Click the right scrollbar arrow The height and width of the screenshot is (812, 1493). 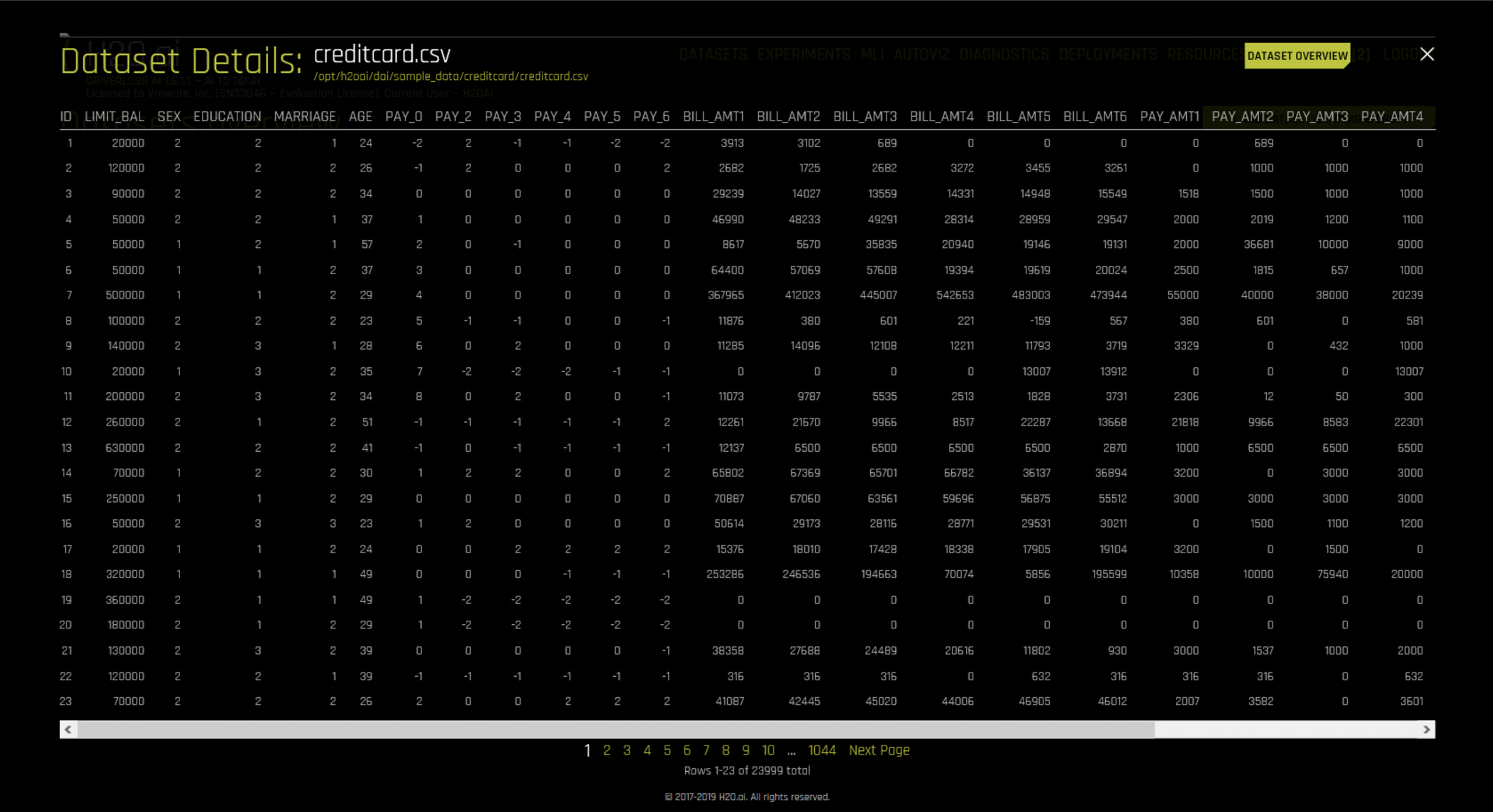click(1427, 729)
